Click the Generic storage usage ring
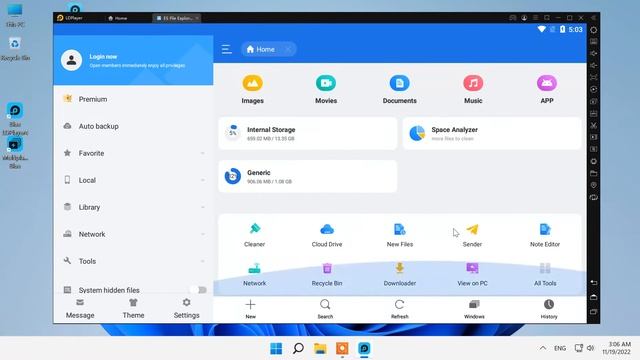The image size is (640, 360). [x=233, y=176]
